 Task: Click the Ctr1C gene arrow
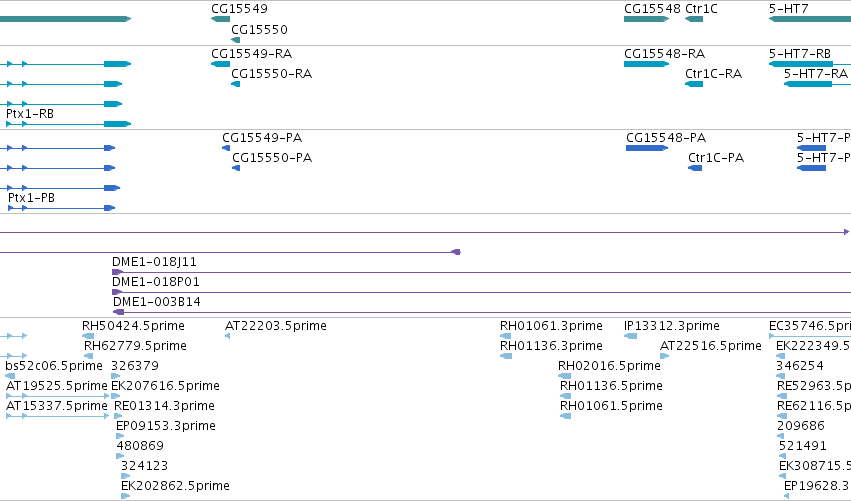tap(694, 19)
